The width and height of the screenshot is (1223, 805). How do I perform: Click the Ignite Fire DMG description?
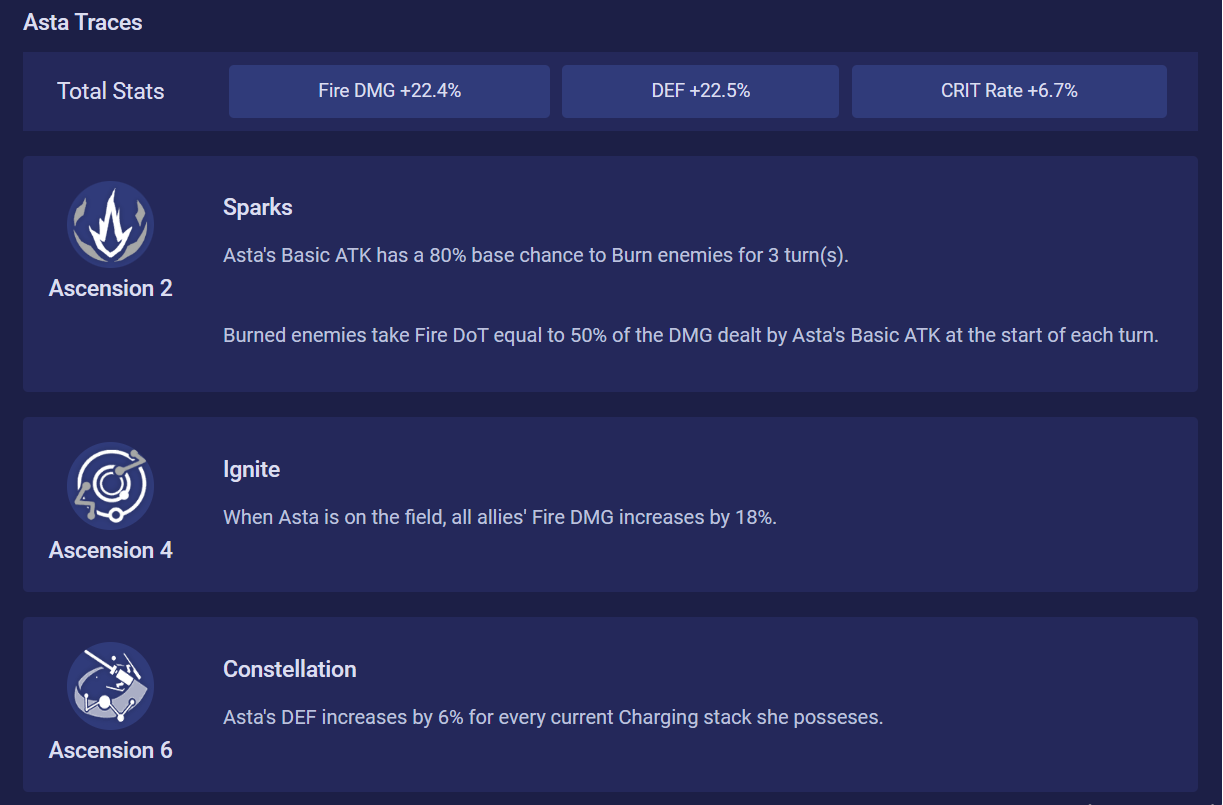pos(500,518)
